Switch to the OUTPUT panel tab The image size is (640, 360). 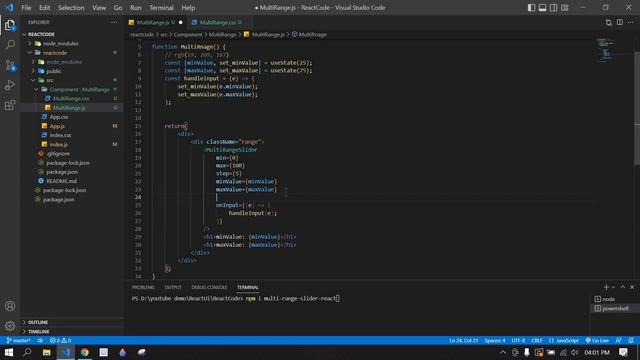click(173, 287)
